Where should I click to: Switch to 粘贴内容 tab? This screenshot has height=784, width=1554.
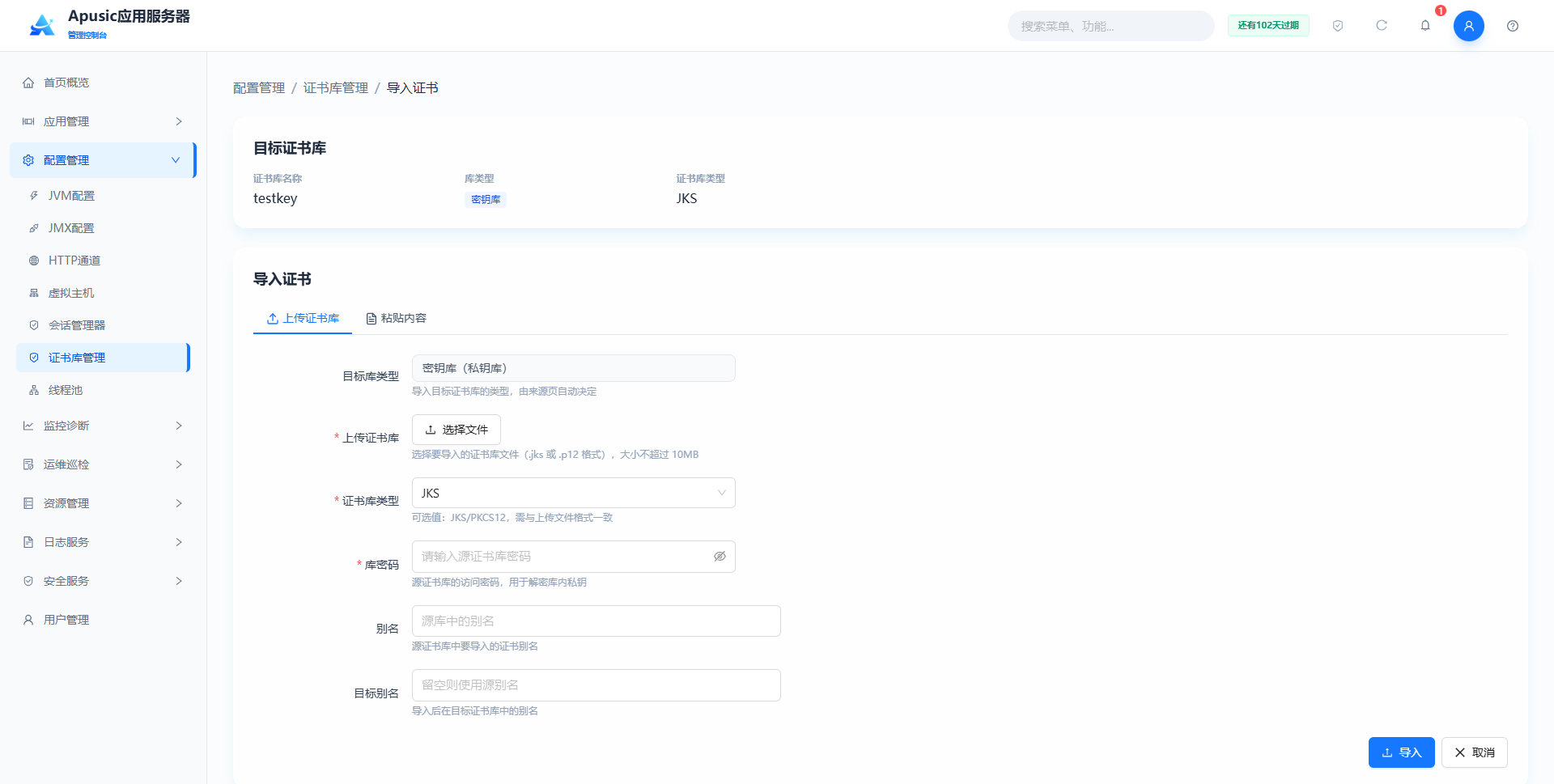[396, 319]
